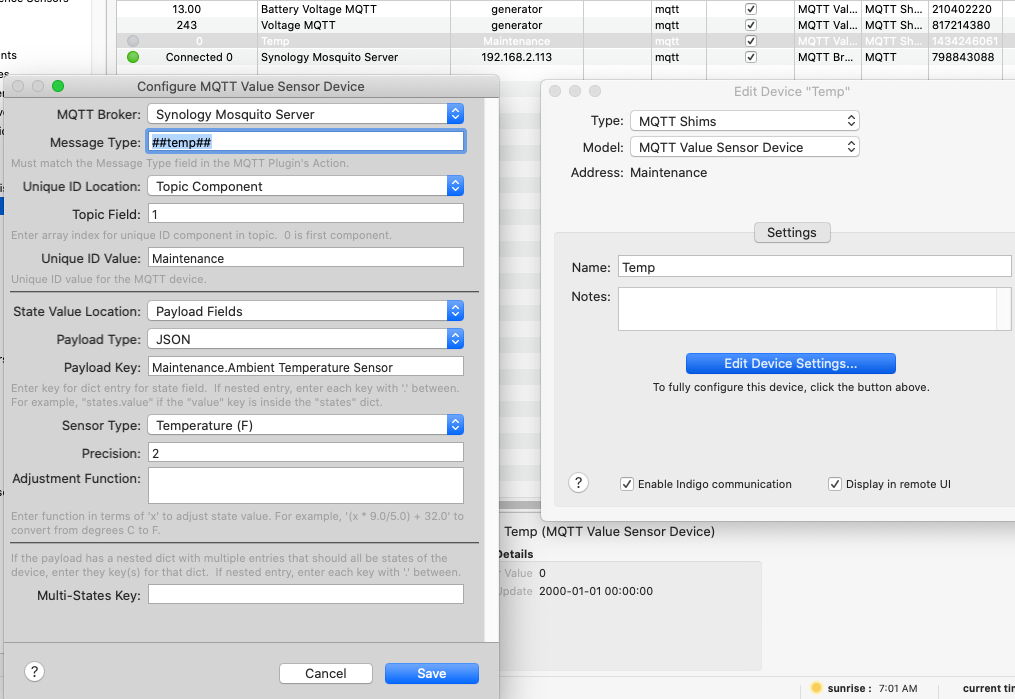Image resolution: width=1015 pixels, height=699 pixels.
Task: Click help icon in Configure MQTT dialog
Action: tap(34, 672)
